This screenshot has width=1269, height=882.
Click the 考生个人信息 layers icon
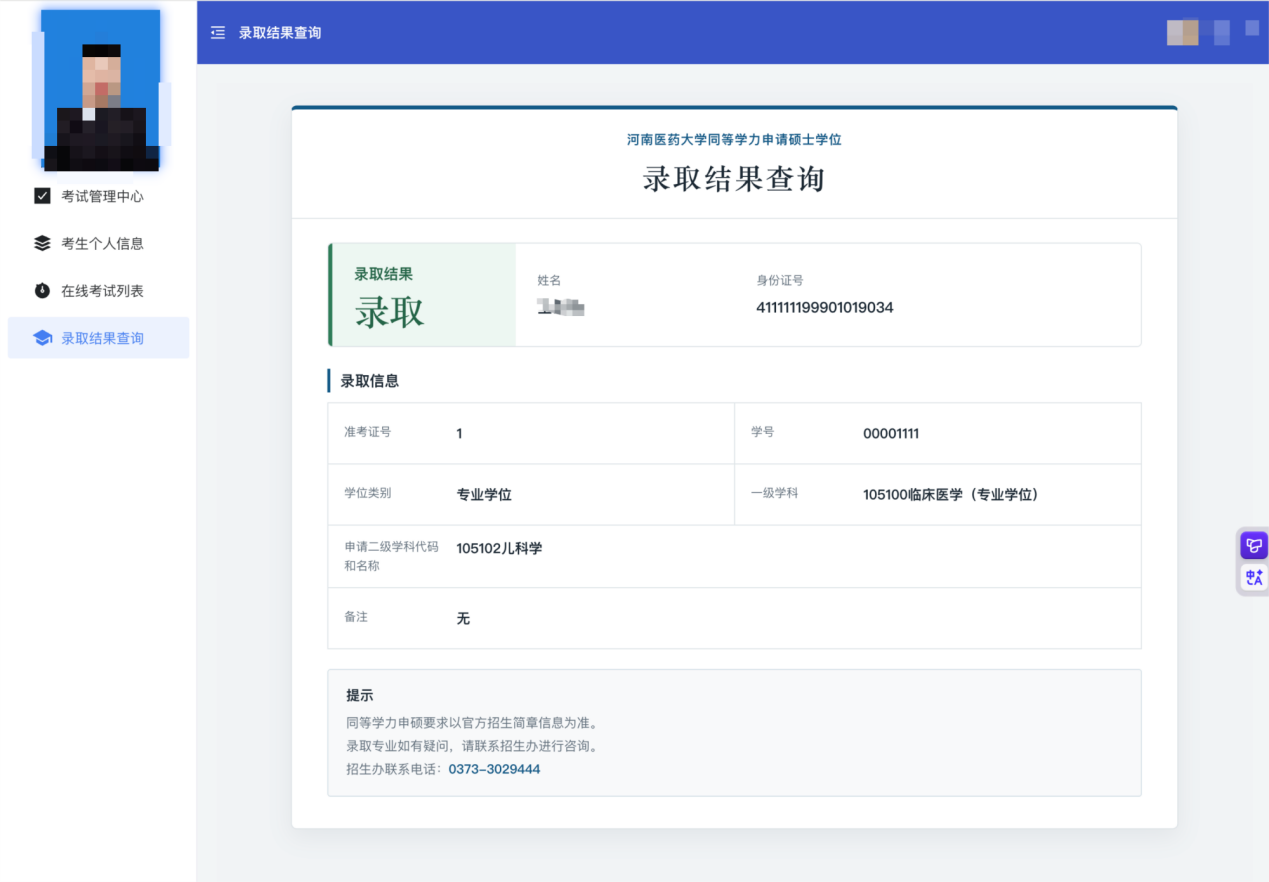tap(42, 243)
